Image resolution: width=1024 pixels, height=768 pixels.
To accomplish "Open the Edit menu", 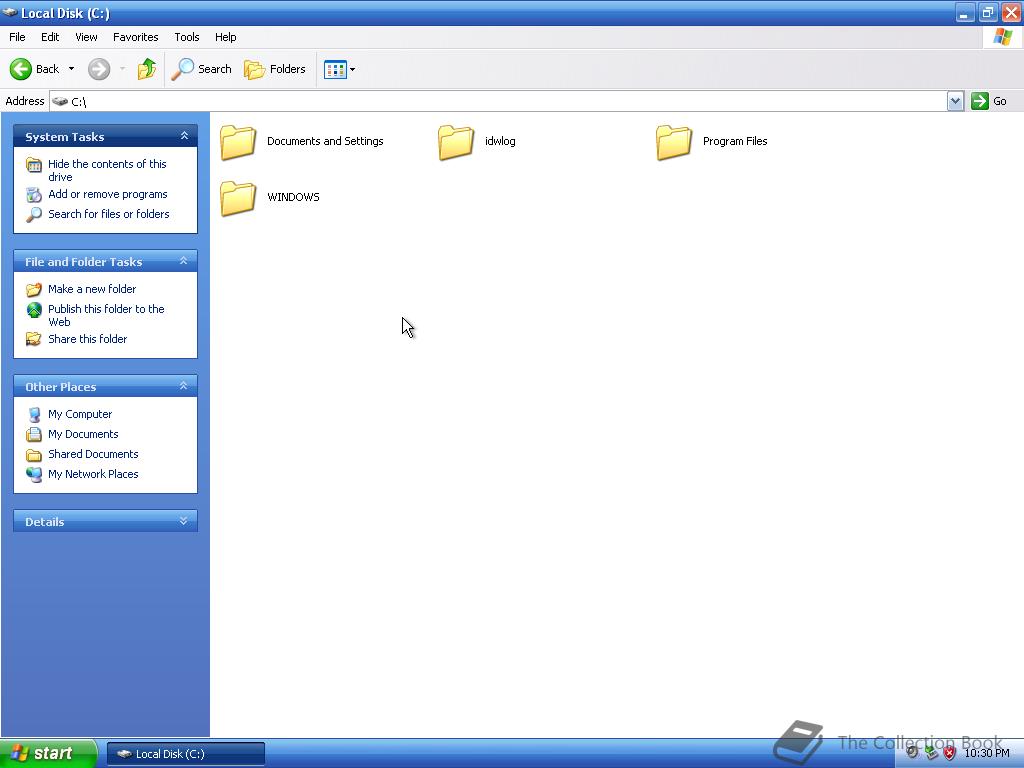I will click(50, 37).
